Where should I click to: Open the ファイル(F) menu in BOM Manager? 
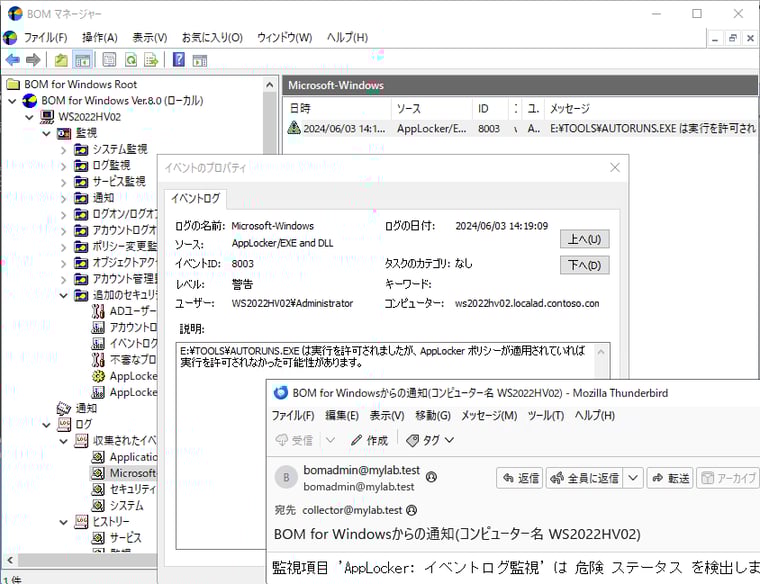46,37
